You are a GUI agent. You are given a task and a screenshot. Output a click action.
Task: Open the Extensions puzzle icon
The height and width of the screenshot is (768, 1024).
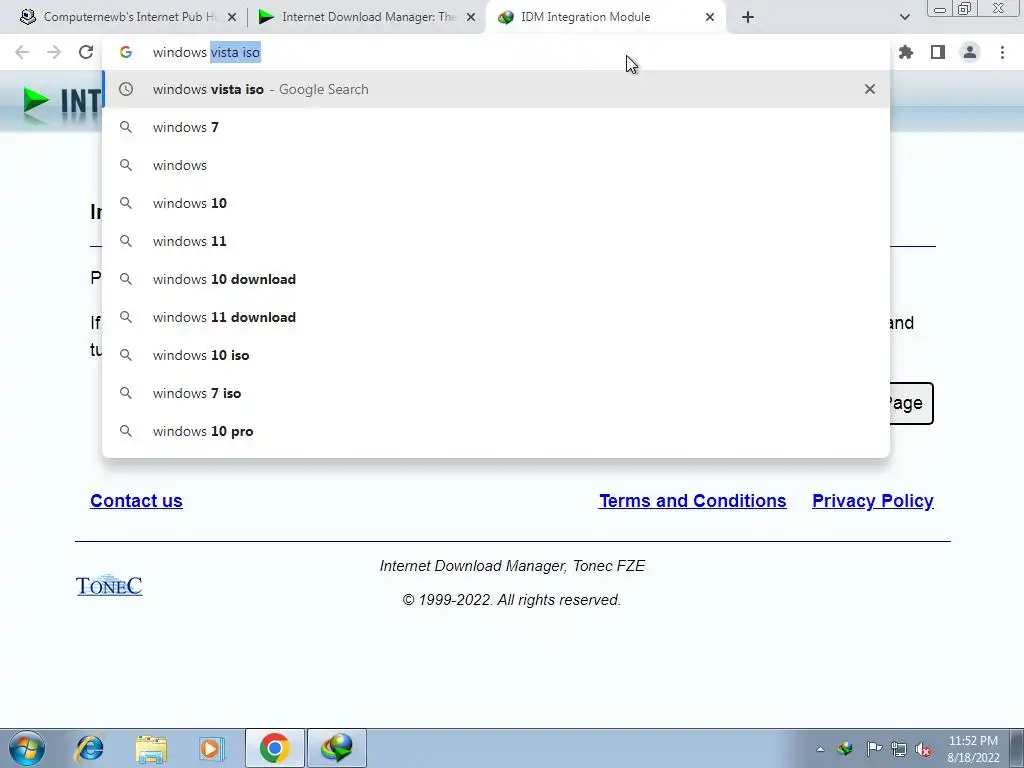906,52
